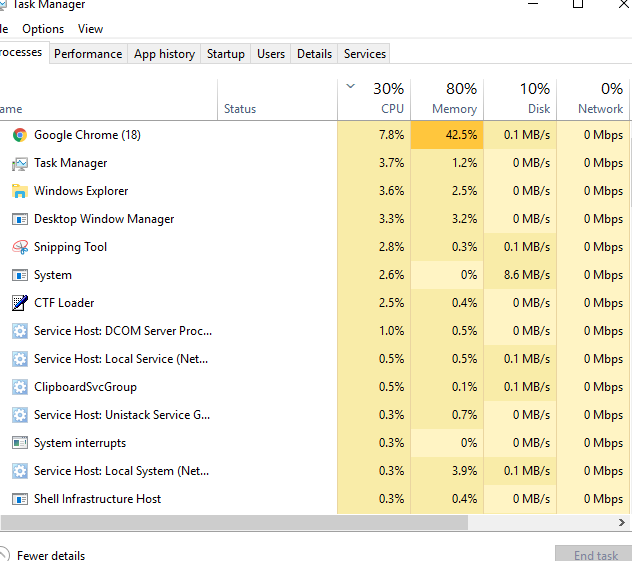The image size is (632, 561).
Task: Click the System process icon
Action: [x=20, y=275]
